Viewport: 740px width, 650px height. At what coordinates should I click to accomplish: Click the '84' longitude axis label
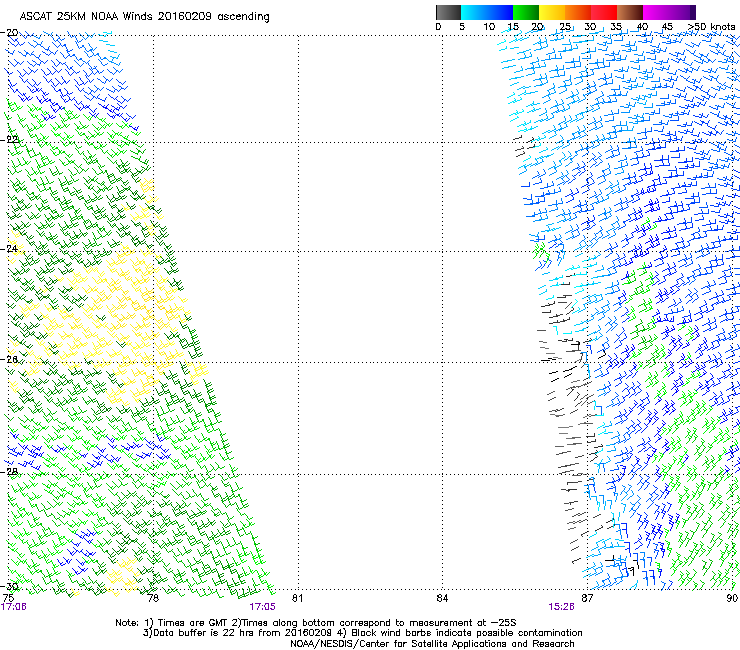coord(442,598)
